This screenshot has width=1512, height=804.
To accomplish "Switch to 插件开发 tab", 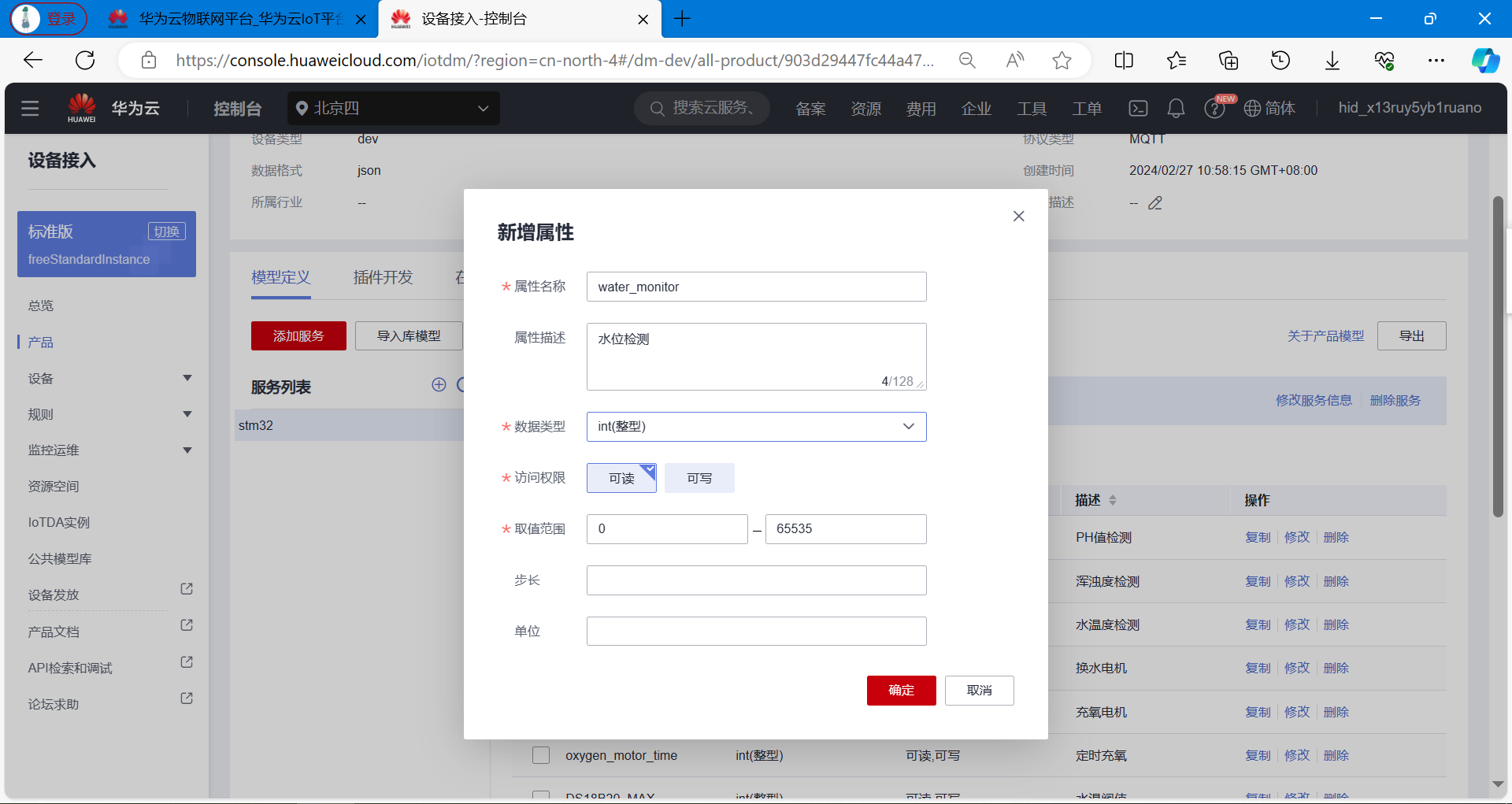I will pyautogui.click(x=383, y=277).
